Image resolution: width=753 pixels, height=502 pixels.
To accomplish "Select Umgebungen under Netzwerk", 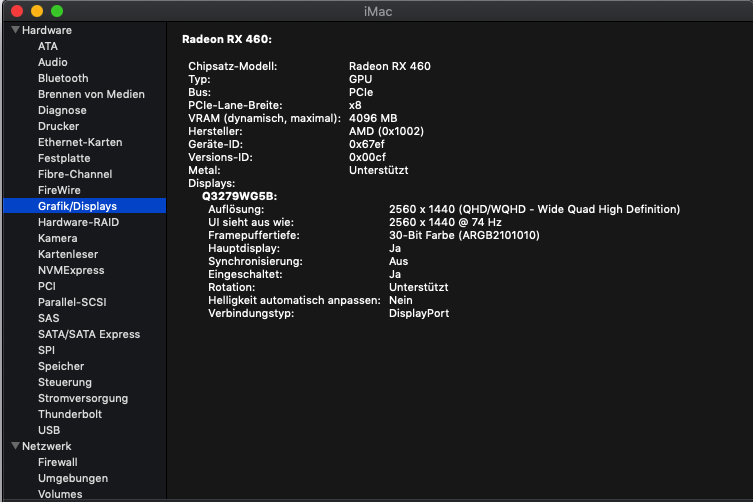I will tap(73, 478).
